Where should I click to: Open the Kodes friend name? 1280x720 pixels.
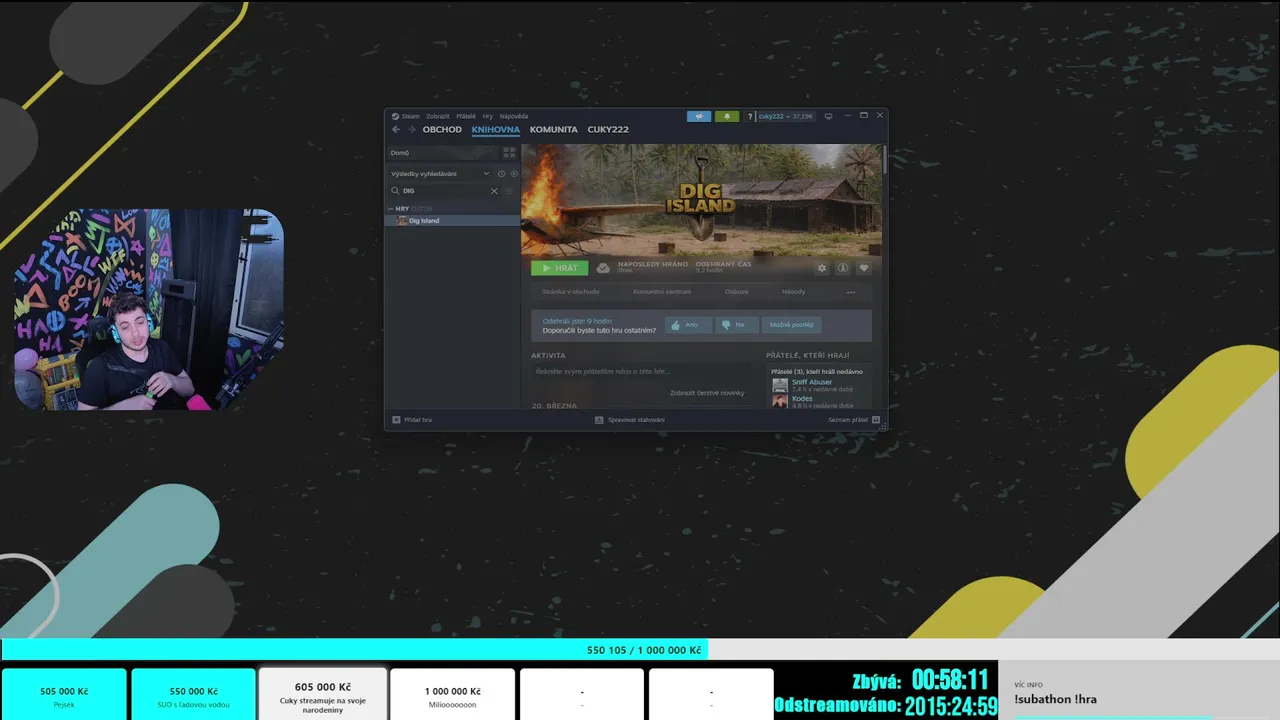point(802,399)
